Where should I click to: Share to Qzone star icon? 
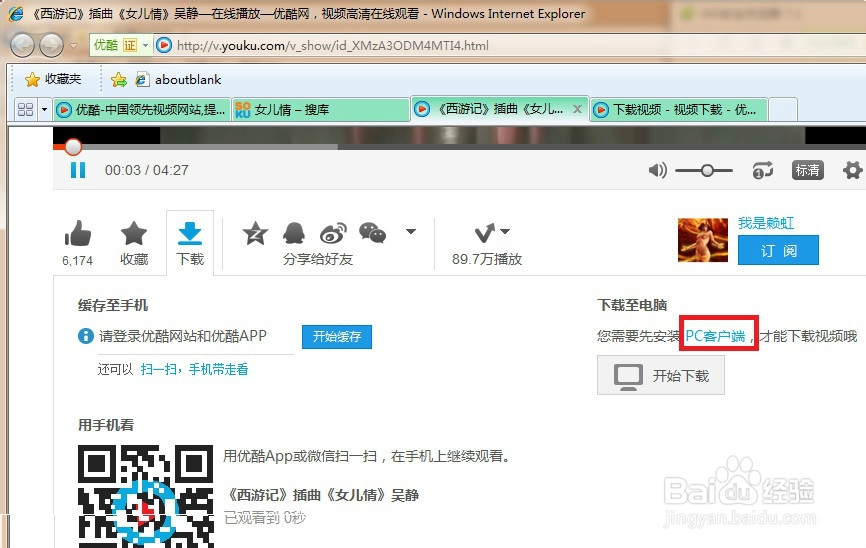255,233
